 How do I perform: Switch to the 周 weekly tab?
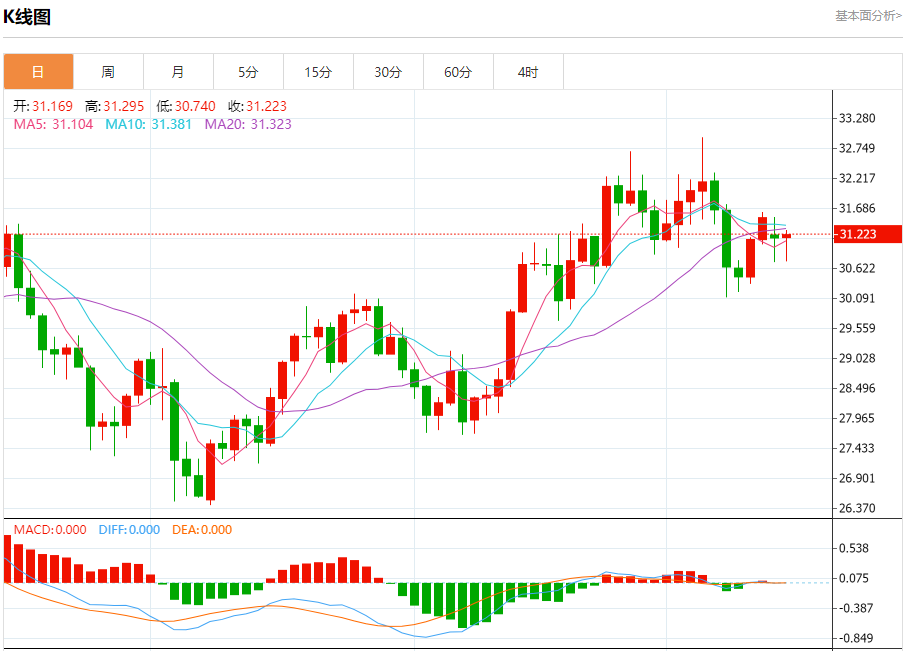tap(108, 72)
